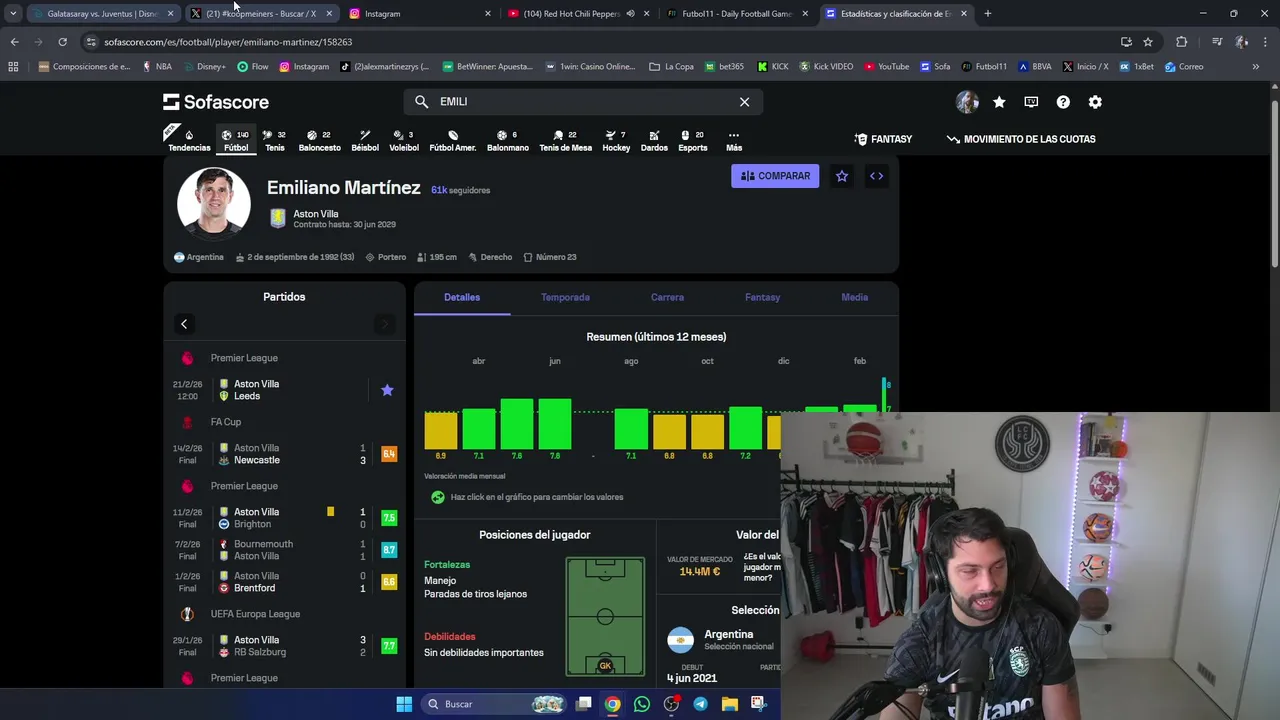
Task: Open the Fantasy link
Action: click(883, 139)
